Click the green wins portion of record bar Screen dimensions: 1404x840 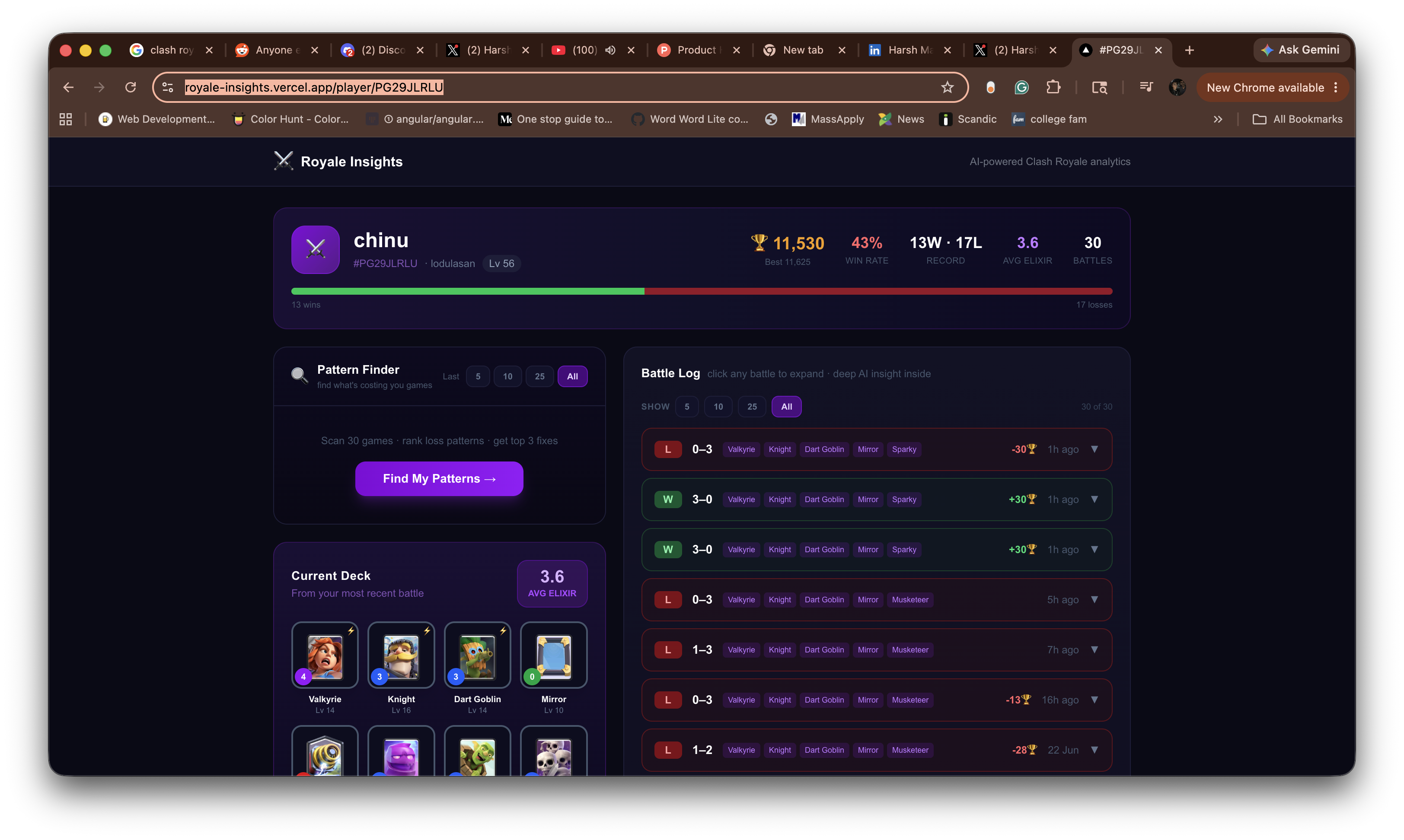tap(468, 291)
